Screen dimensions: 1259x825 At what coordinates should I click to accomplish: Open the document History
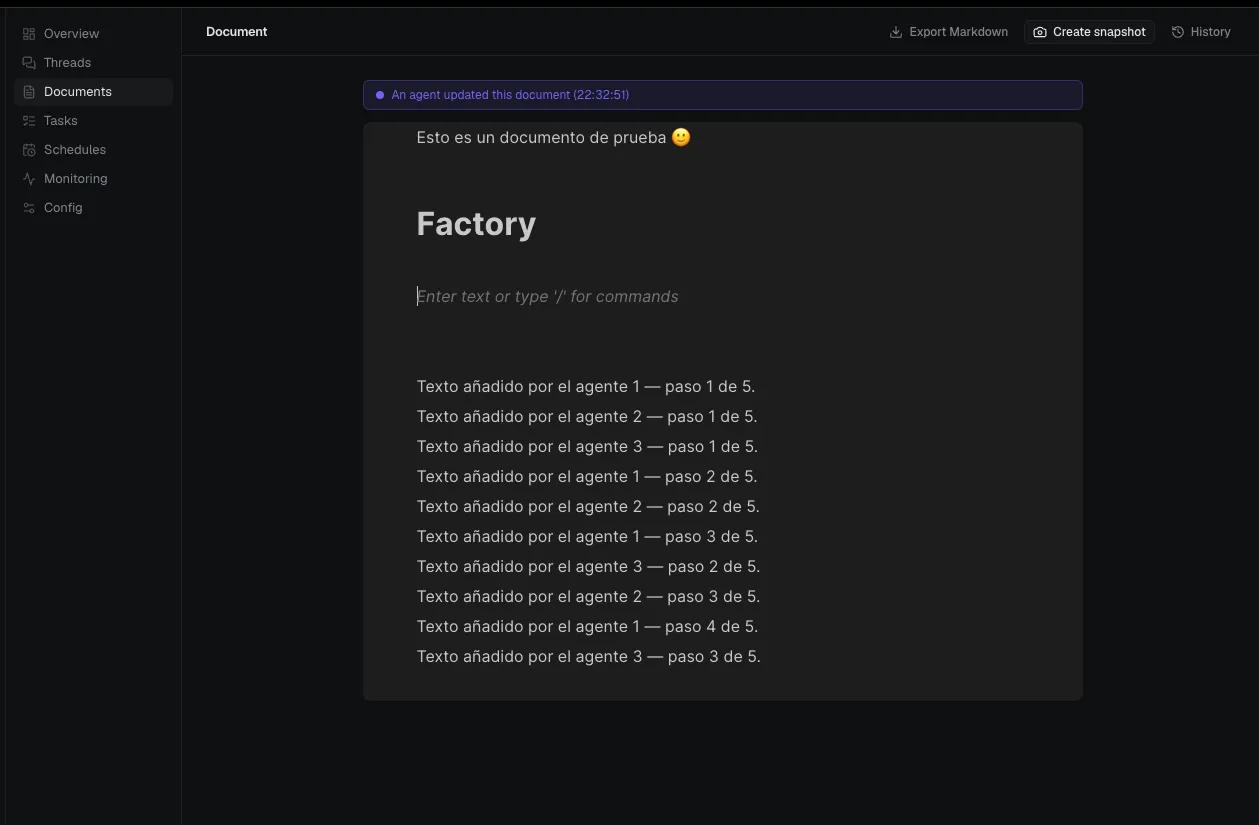(1201, 32)
